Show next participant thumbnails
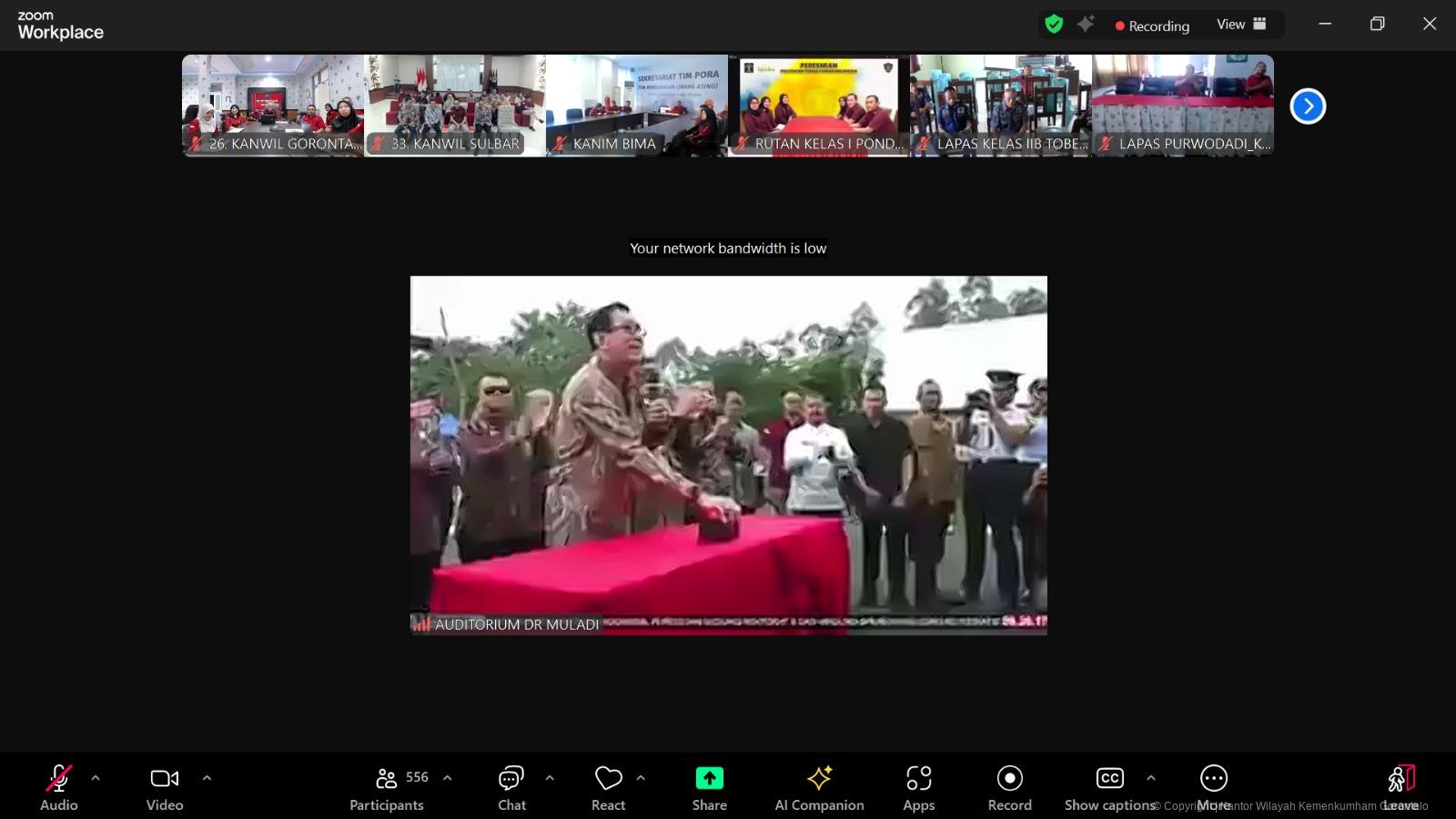 (x=1308, y=106)
